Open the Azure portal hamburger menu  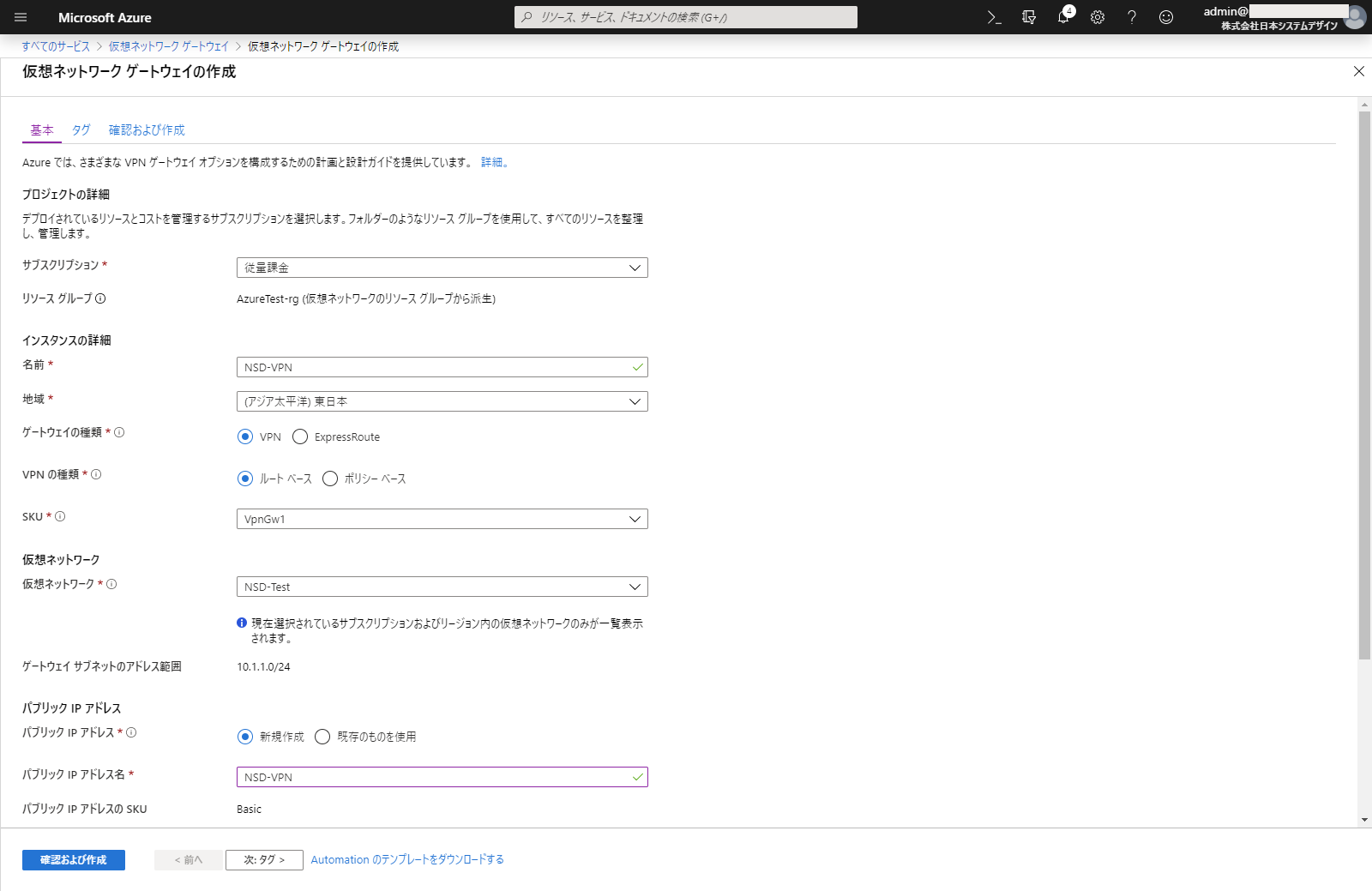point(21,17)
